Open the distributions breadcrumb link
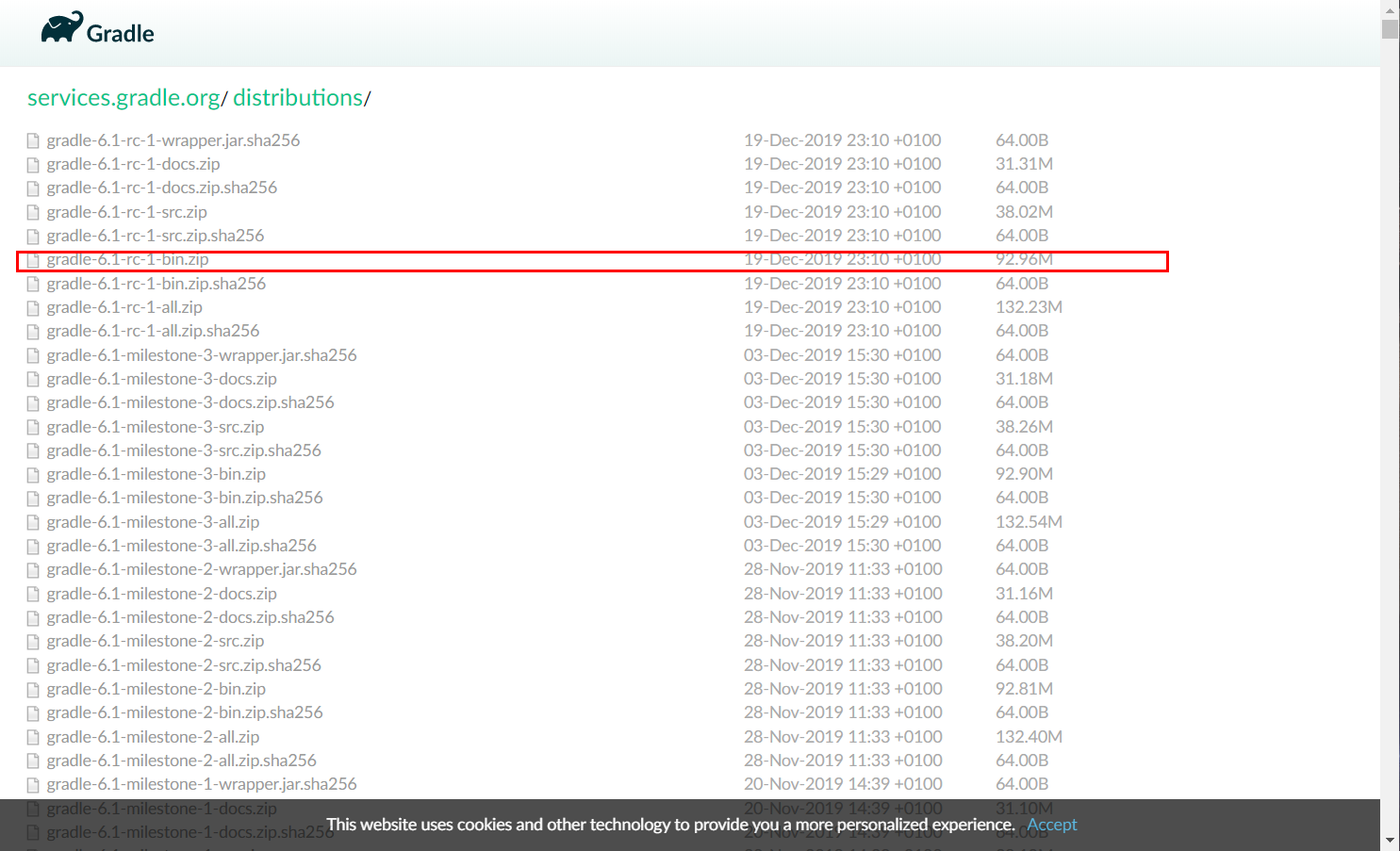The height and width of the screenshot is (851, 1400). tap(298, 98)
